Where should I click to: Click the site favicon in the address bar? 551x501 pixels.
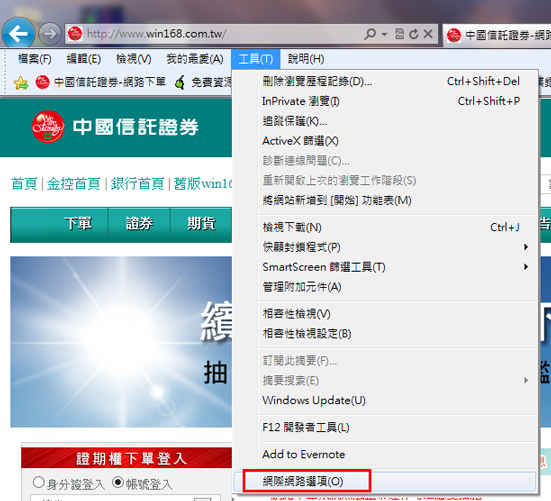(x=75, y=34)
